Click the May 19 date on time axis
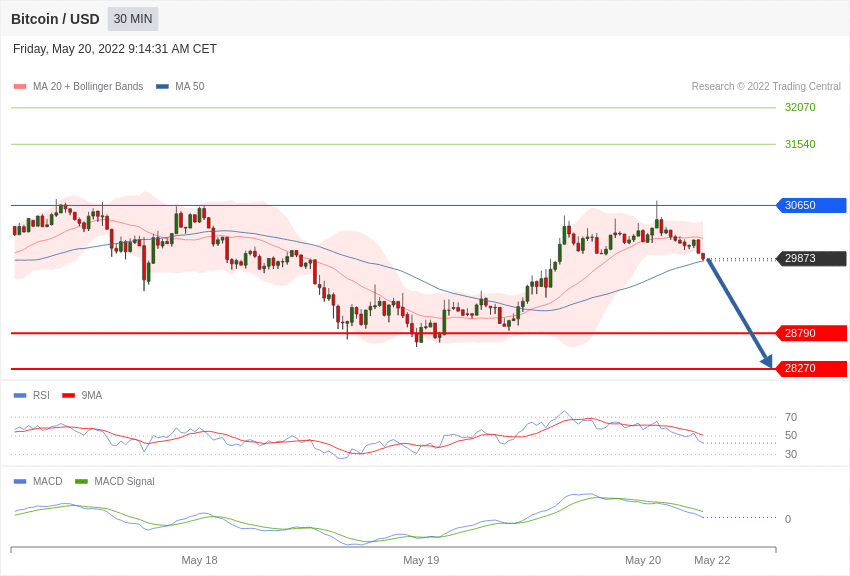The width and height of the screenshot is (850, 576). [x=421, y=560]
